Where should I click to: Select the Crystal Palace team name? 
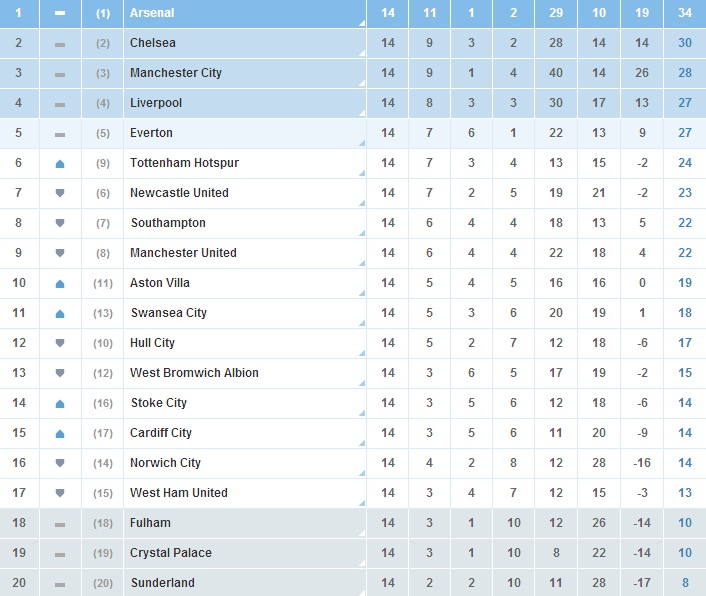click(x=171, y=553)
